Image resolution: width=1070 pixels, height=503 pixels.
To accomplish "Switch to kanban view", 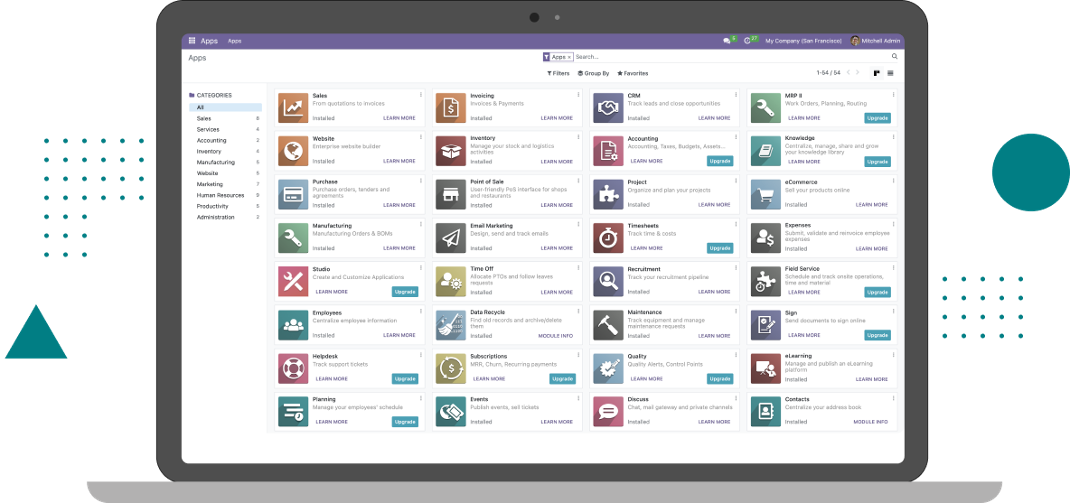I will (876, 73).
